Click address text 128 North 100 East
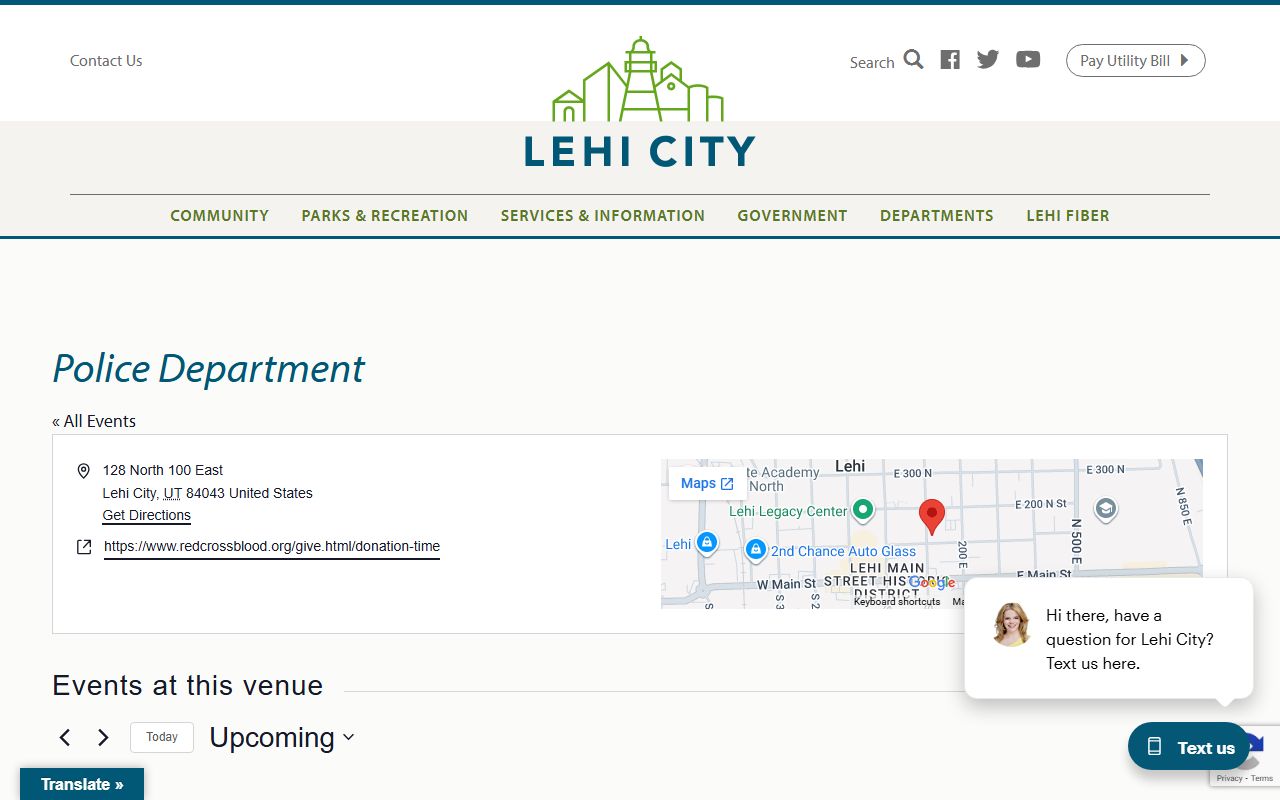This screenshot has height=800, width=1280. 163,470
